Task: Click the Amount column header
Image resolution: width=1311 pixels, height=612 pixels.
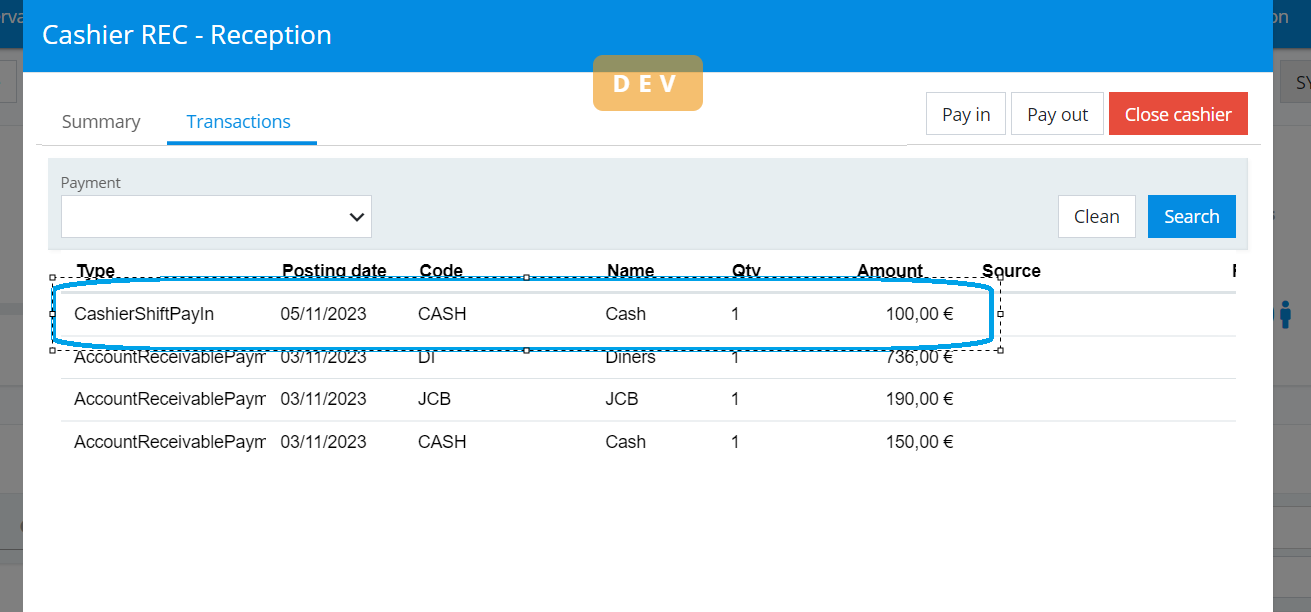Action: [889, 271]
